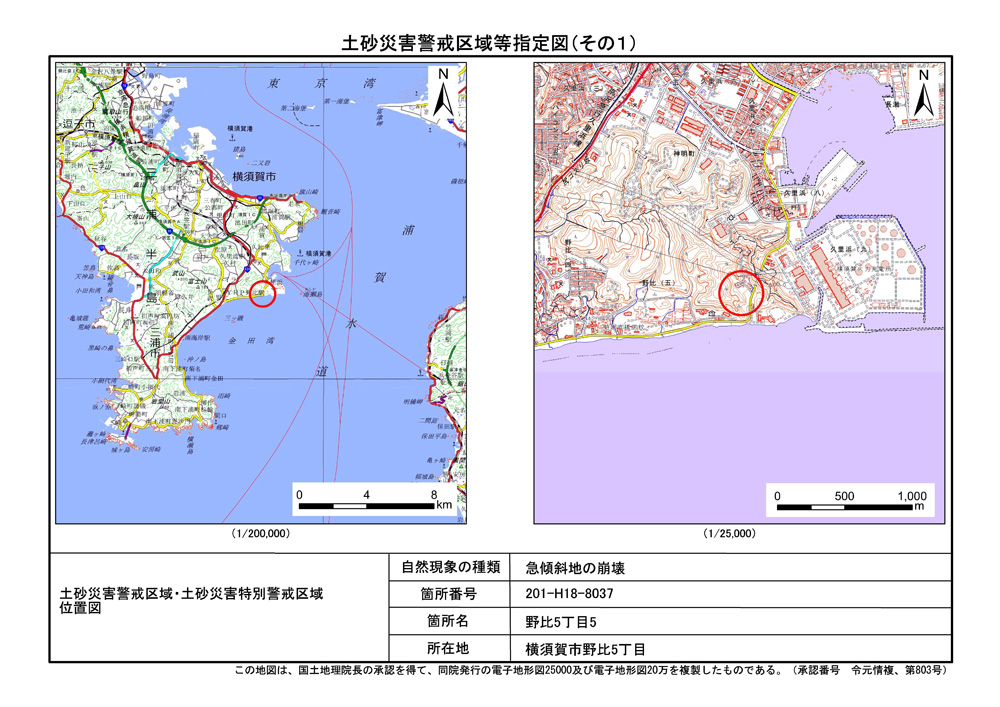This screenshot has height=707, width=1000.
Task: Select the 箇所番号 header cell
Action: (x=449, y=594)
